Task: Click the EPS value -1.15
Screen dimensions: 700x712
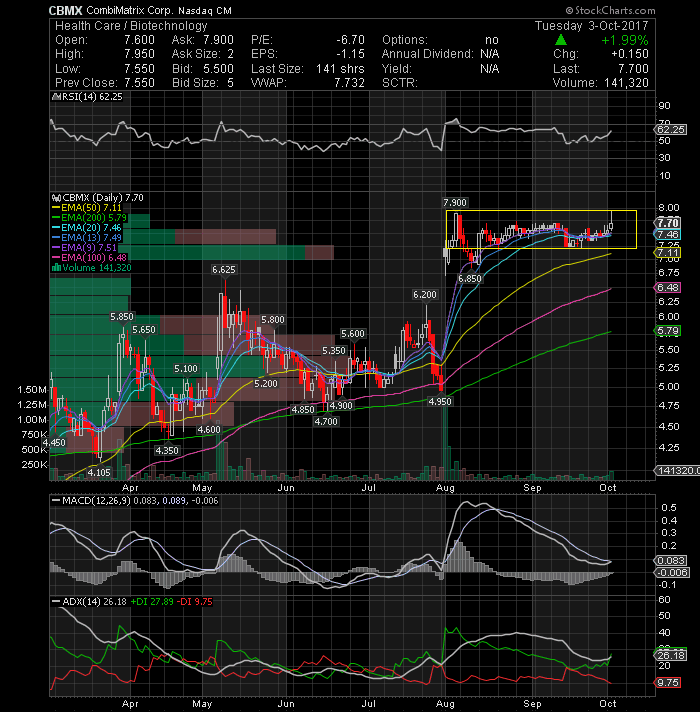Action: [x=350, y=54]
